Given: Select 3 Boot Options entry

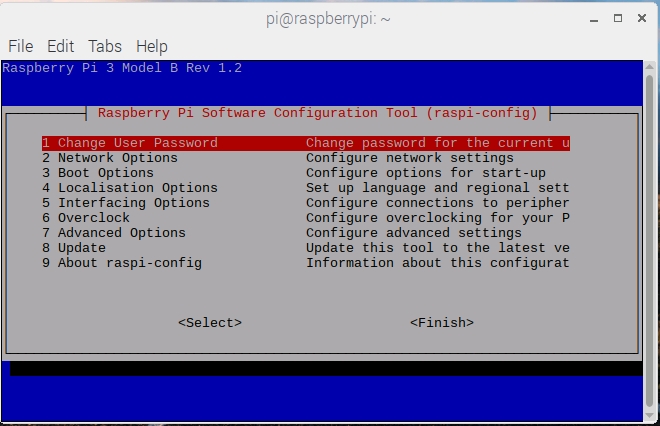Looking at the screenshot, I should (306, 173).
